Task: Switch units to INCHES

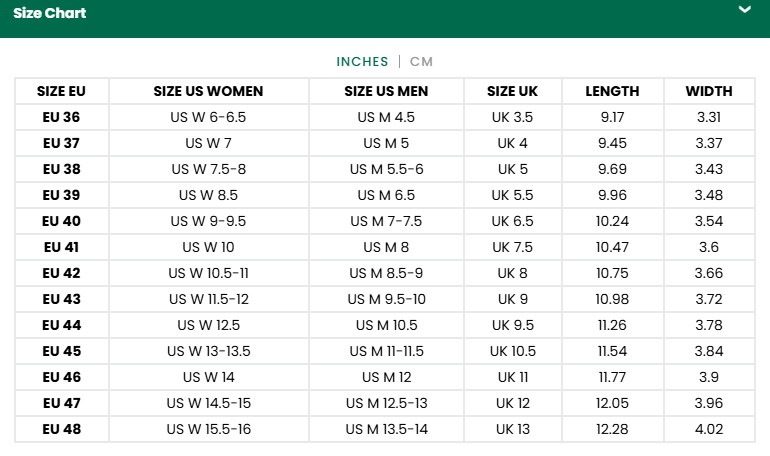Action: pyautogui.click(x=362, y=61)
